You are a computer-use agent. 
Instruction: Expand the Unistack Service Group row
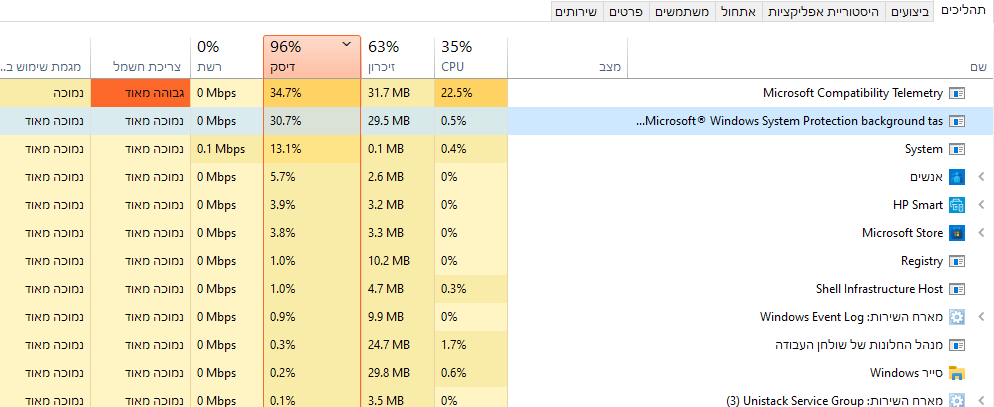tap(981, 400)
